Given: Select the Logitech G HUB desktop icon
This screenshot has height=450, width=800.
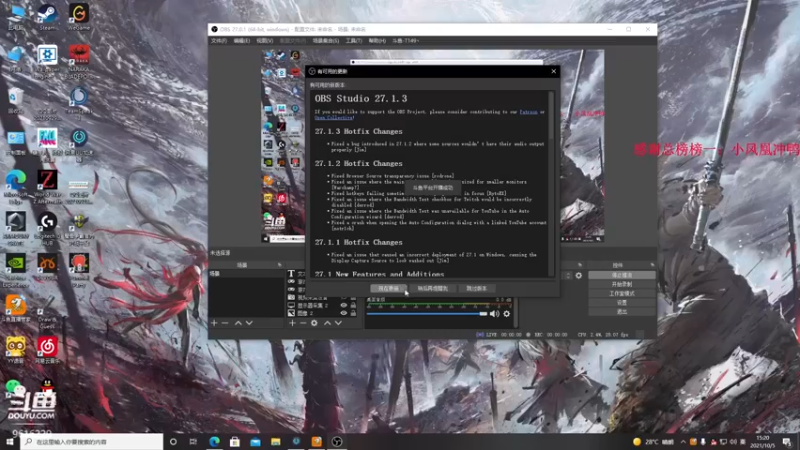Looking at the screenshot, I should (47, 229).
